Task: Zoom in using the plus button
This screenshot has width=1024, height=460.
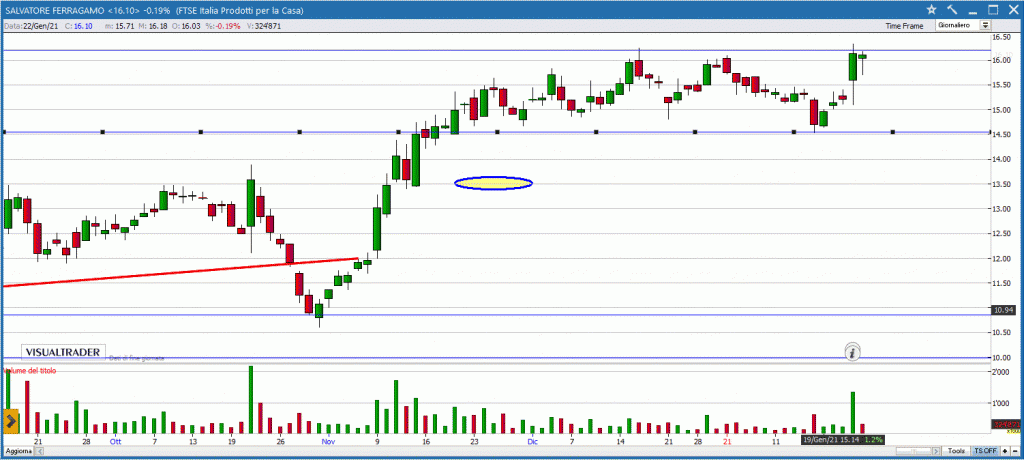Action: click(x=1004, y=452)
